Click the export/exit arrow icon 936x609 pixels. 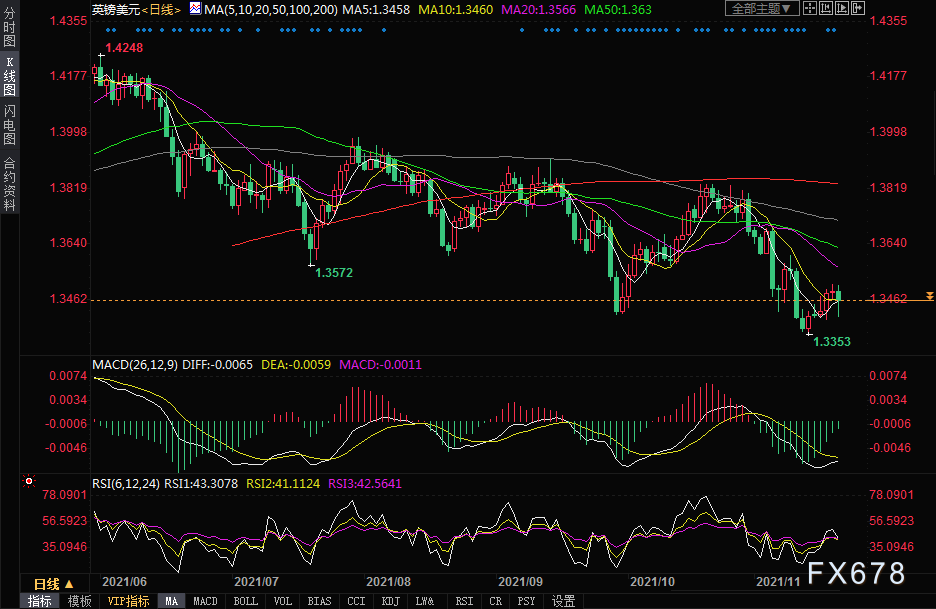click(x=857, y=8)
